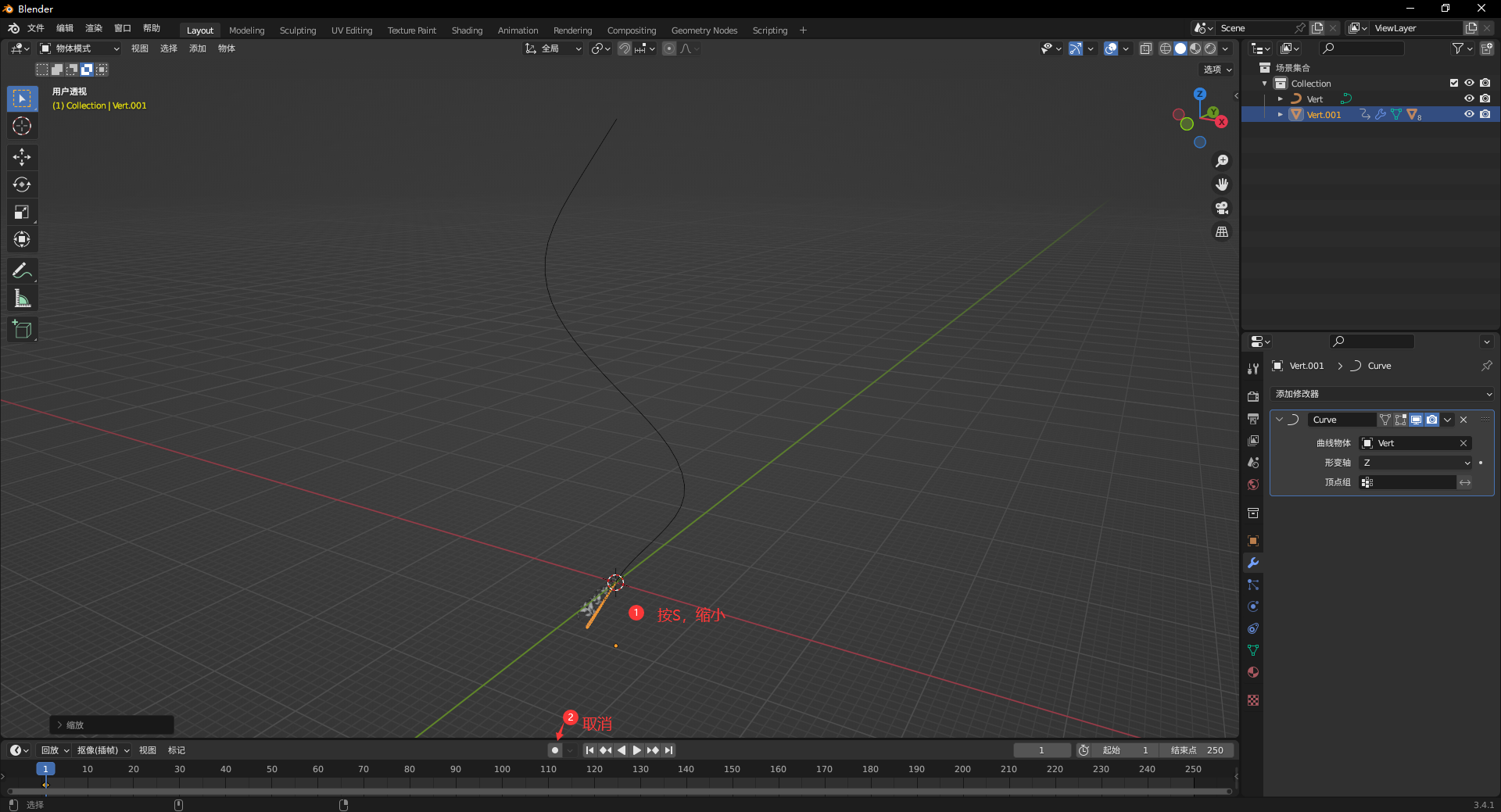1501x812 pixels.
Task: Open the Tool properties tab
Action: 1253,368
